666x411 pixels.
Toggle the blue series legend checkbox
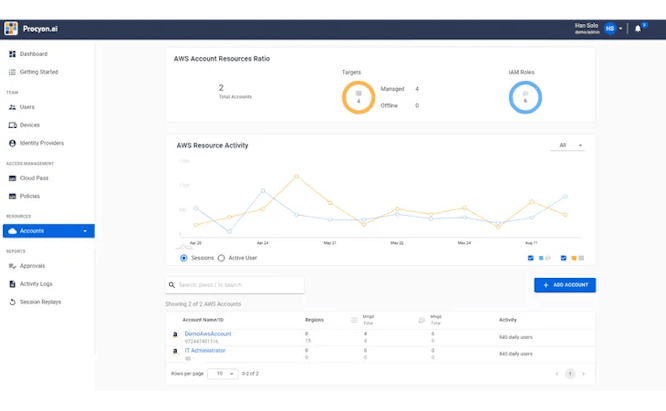[x=531, y=258]
